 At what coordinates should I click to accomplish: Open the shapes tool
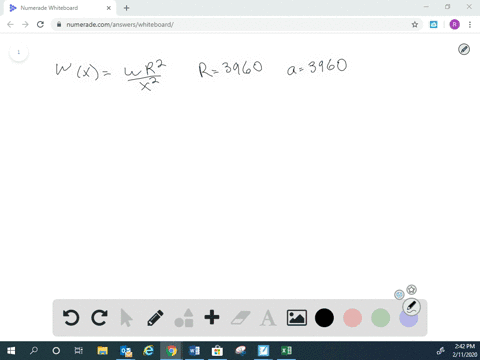[x=184, y=318]
